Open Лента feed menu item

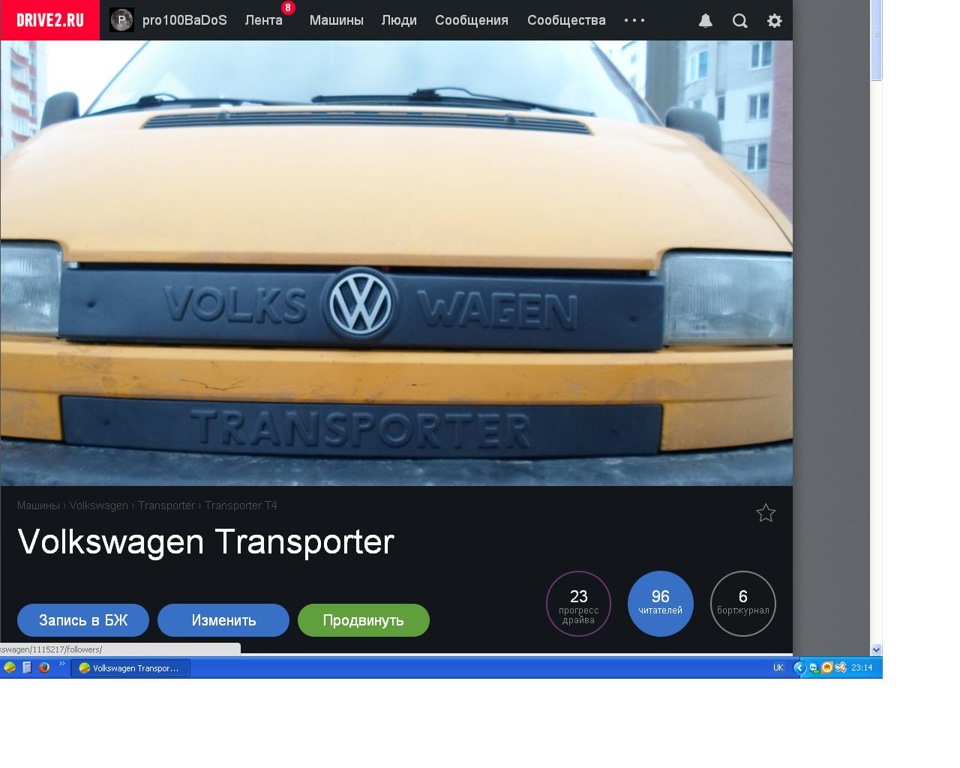[x=264, y=20]
